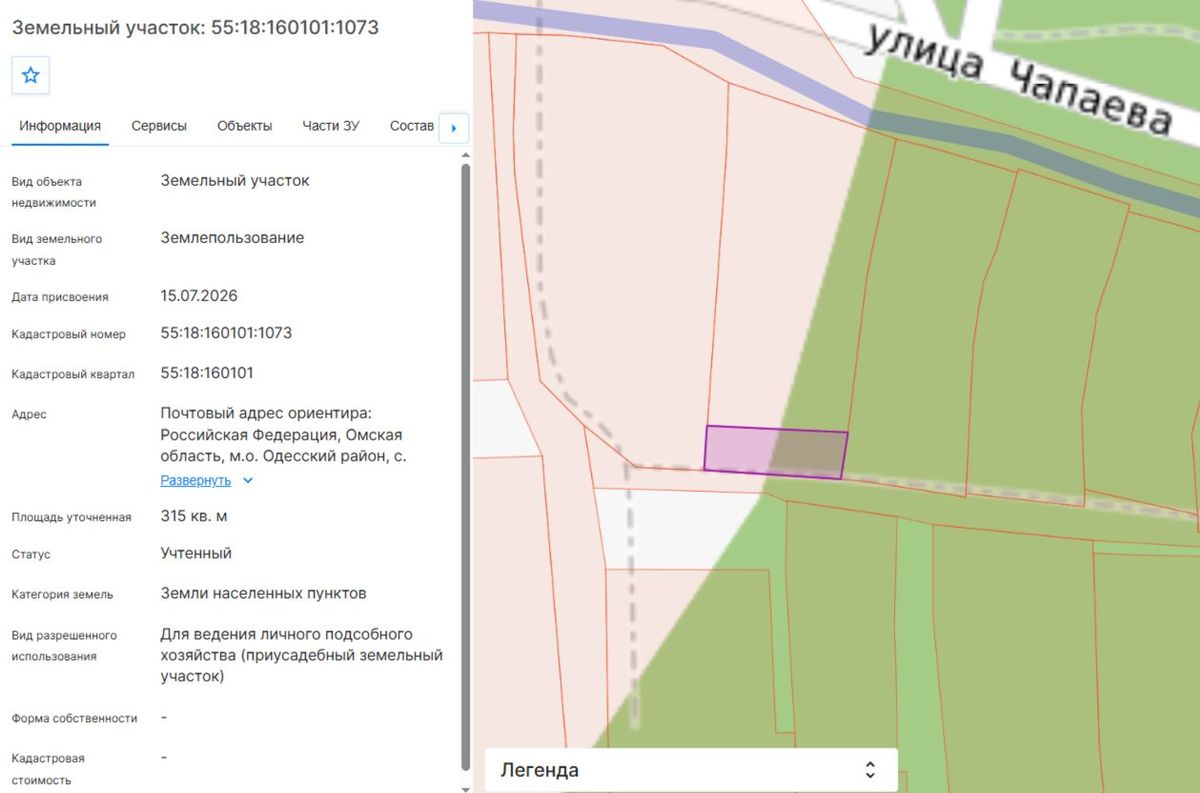This screenshot has height=793, width=1200.
Task: Click the Вид объекта недвижимости label
Action: pos(54,192)
